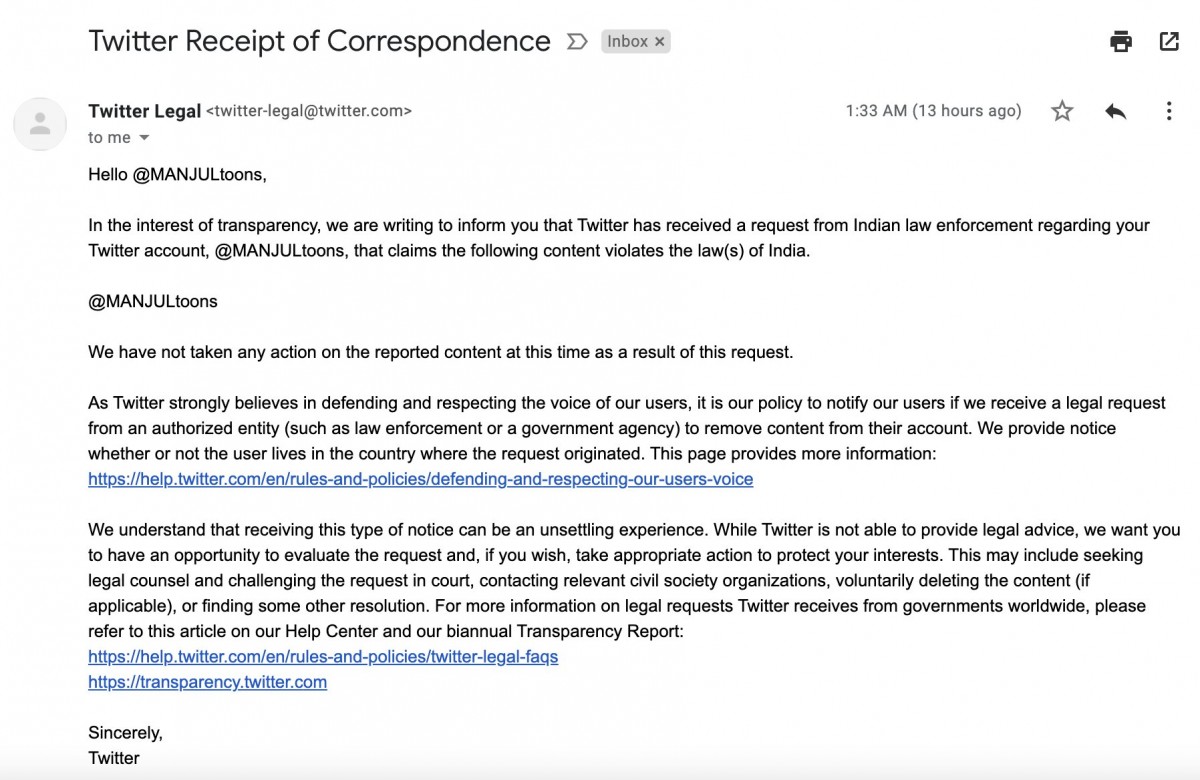Remove the Inbox label with its x
This screenshot has width=1200, height=780.
click(659, 41)
